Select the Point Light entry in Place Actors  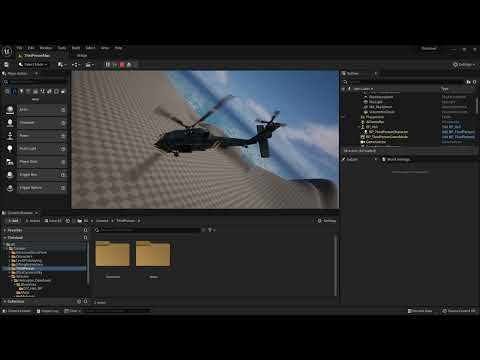[35, 149]
